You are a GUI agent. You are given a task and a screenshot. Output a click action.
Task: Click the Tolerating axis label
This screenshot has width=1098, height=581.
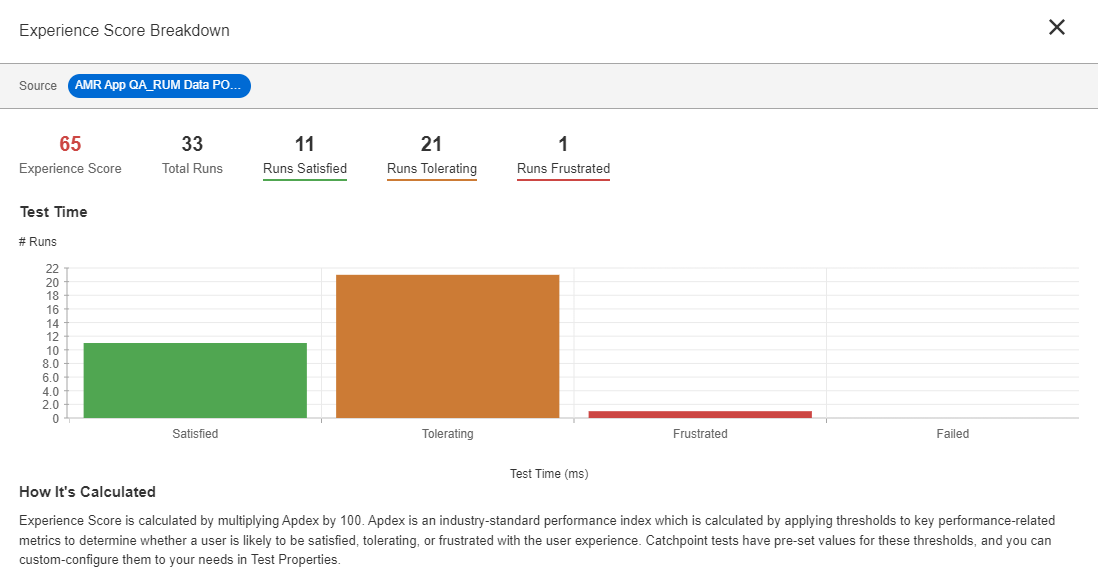click(x=447, y=434)
